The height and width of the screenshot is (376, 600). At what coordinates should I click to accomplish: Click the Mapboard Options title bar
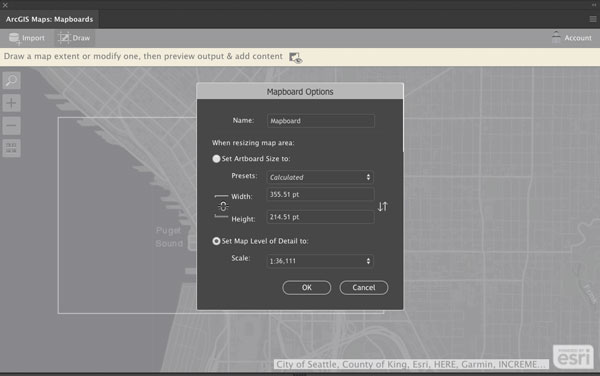[300, 92]
